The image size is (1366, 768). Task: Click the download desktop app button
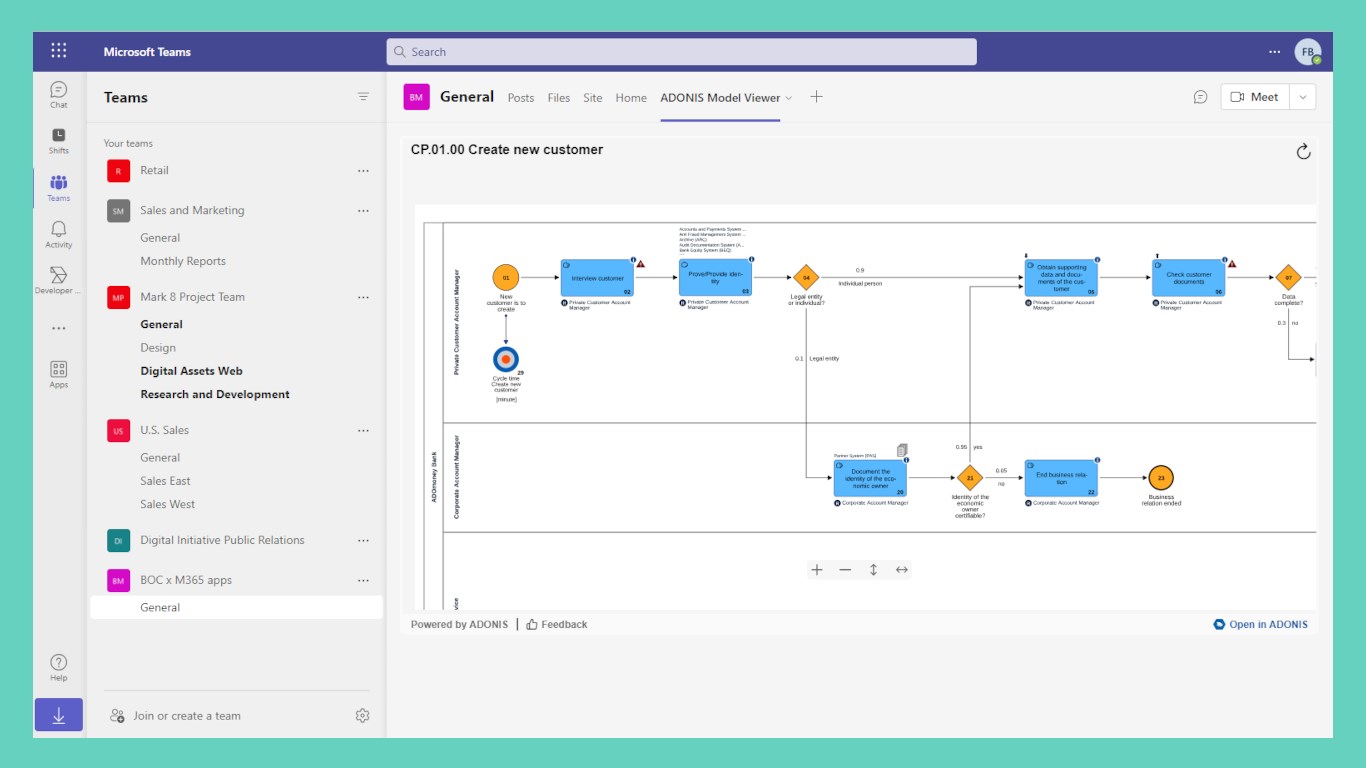pos(59,715)
